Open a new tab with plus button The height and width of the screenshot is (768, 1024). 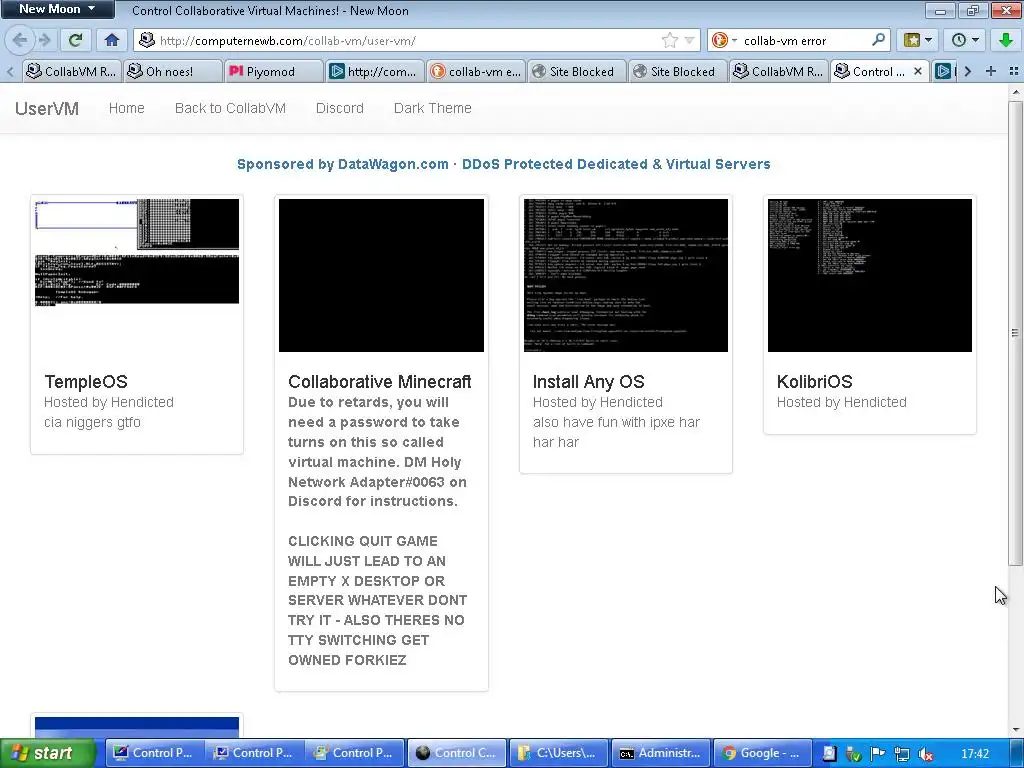pyautogui.click(x=991, y=71)
